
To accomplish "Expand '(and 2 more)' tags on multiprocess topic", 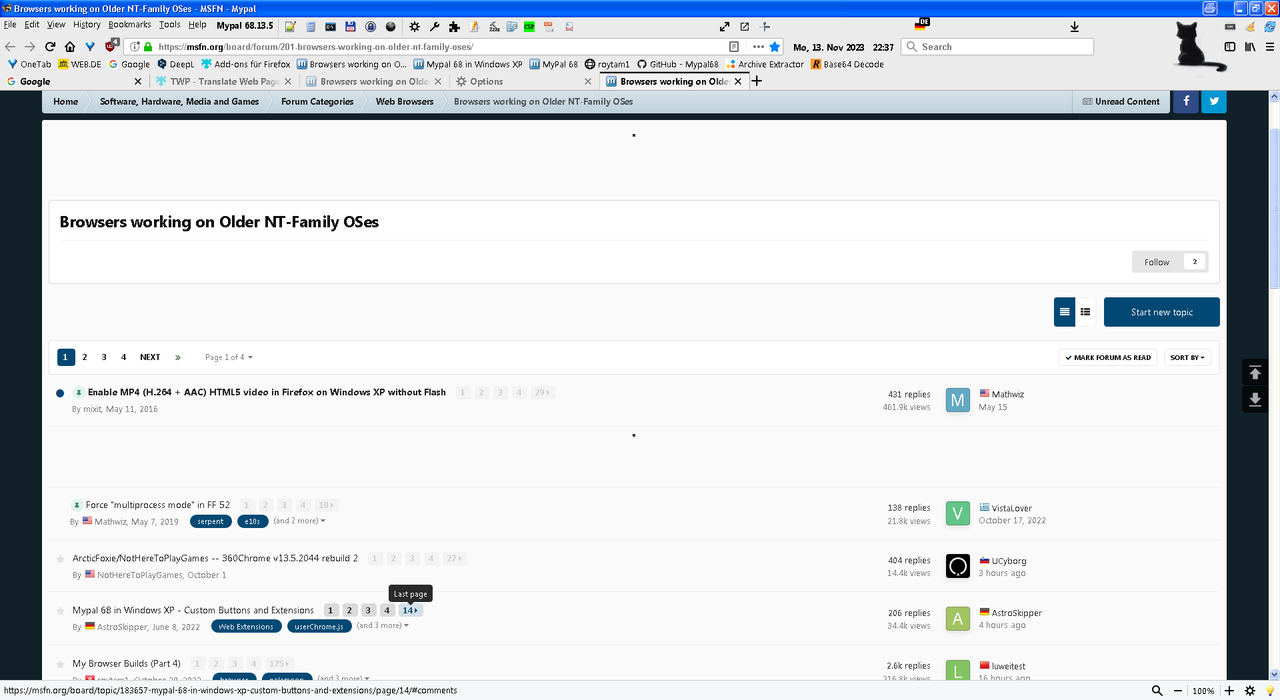I will tap(299, 521).
